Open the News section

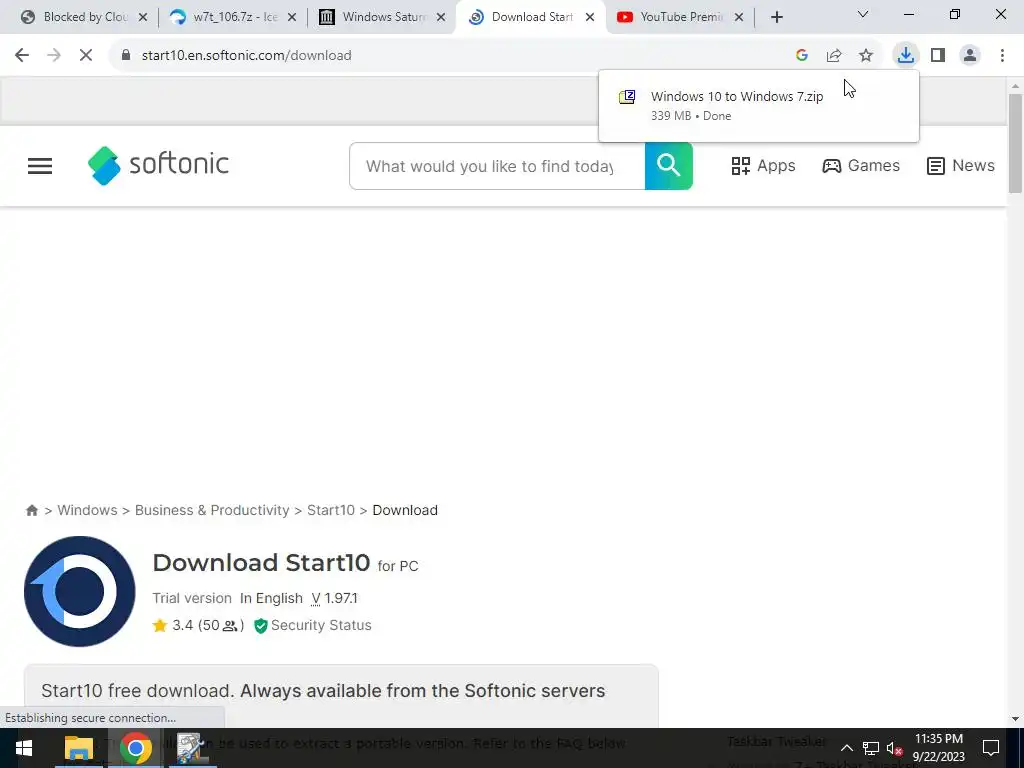click(x=961, y=166)
